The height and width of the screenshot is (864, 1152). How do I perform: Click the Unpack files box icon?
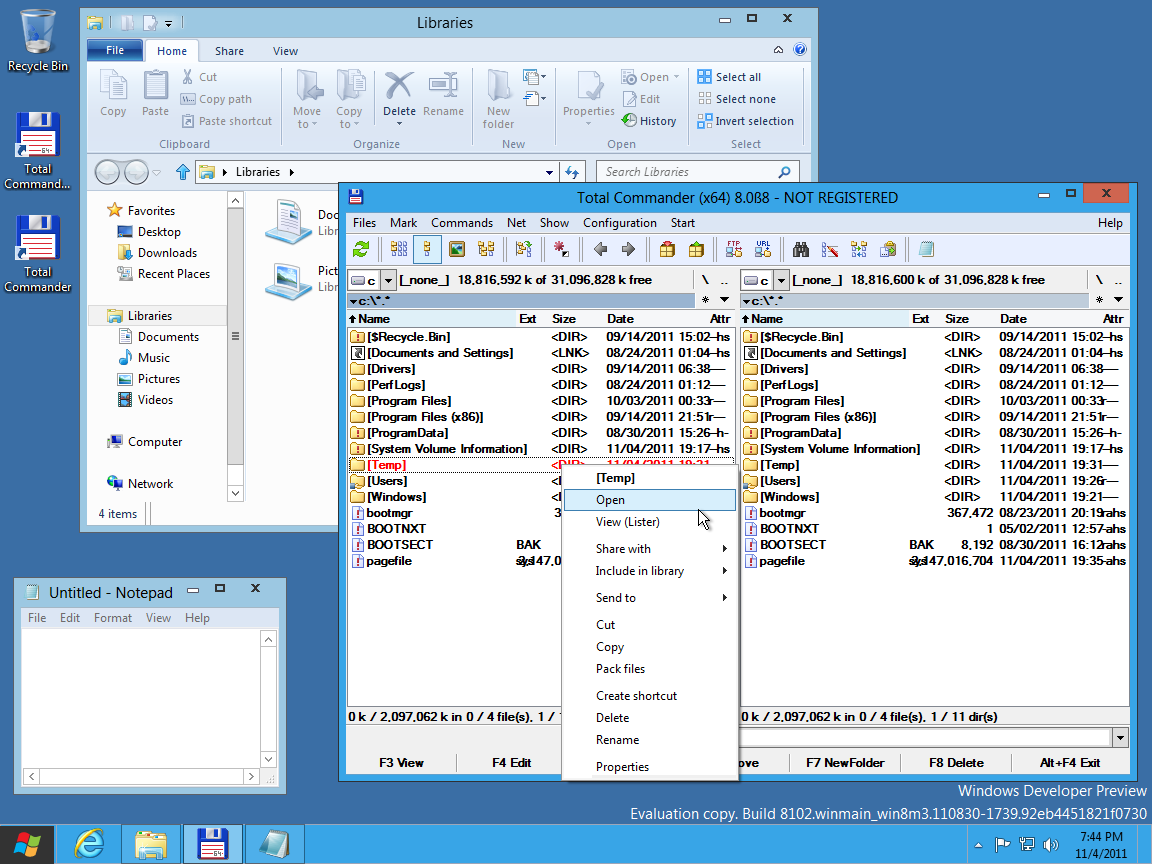click(x=696, y=250)
